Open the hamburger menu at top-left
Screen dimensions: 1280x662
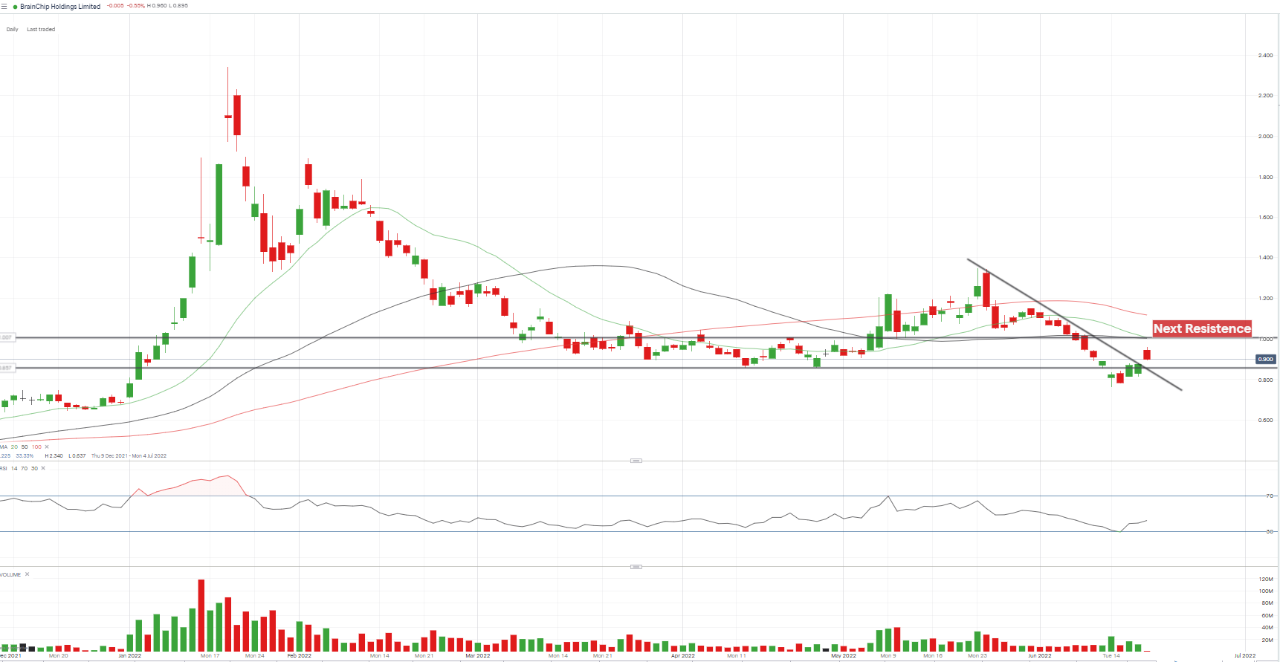click(4, 6)
